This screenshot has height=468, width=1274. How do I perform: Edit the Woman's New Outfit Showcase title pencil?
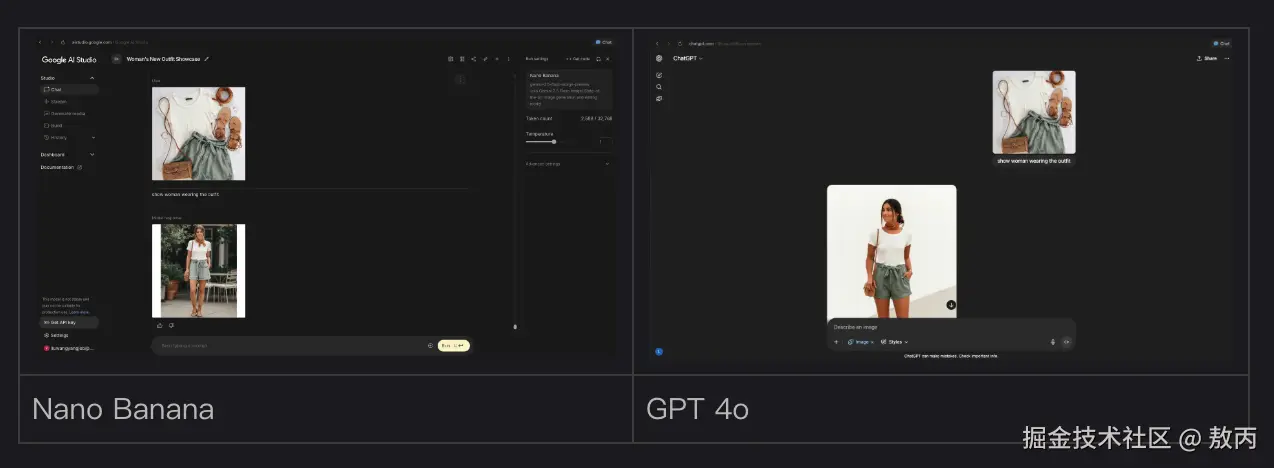[x=207, y=59]
